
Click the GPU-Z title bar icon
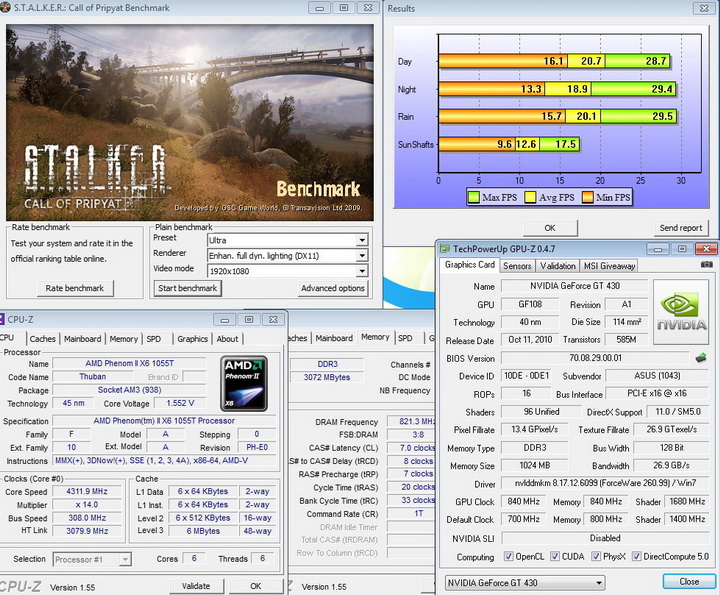[x=444, y=249]
